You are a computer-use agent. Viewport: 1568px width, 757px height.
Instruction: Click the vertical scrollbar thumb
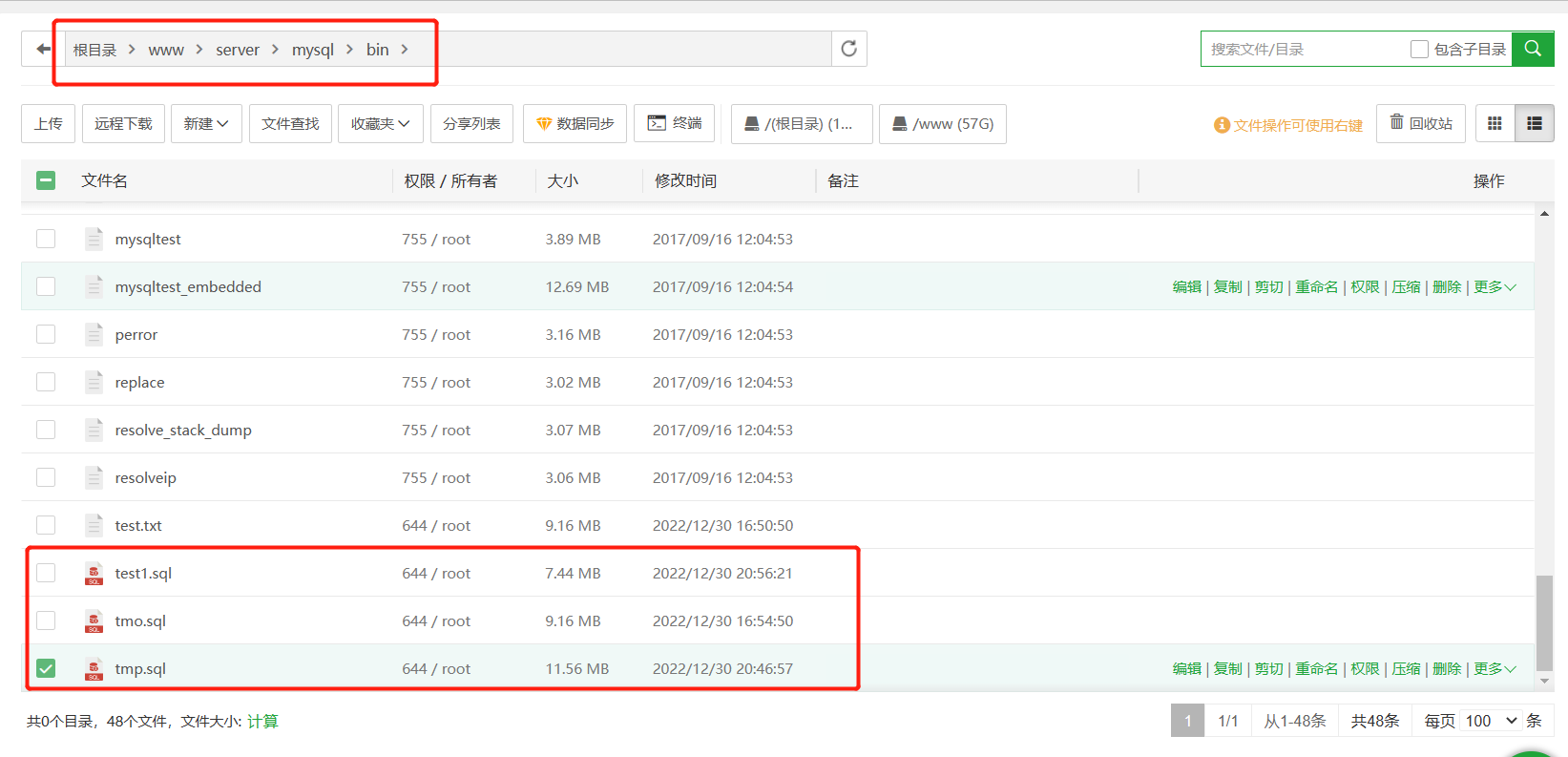tap(1544, 623)
